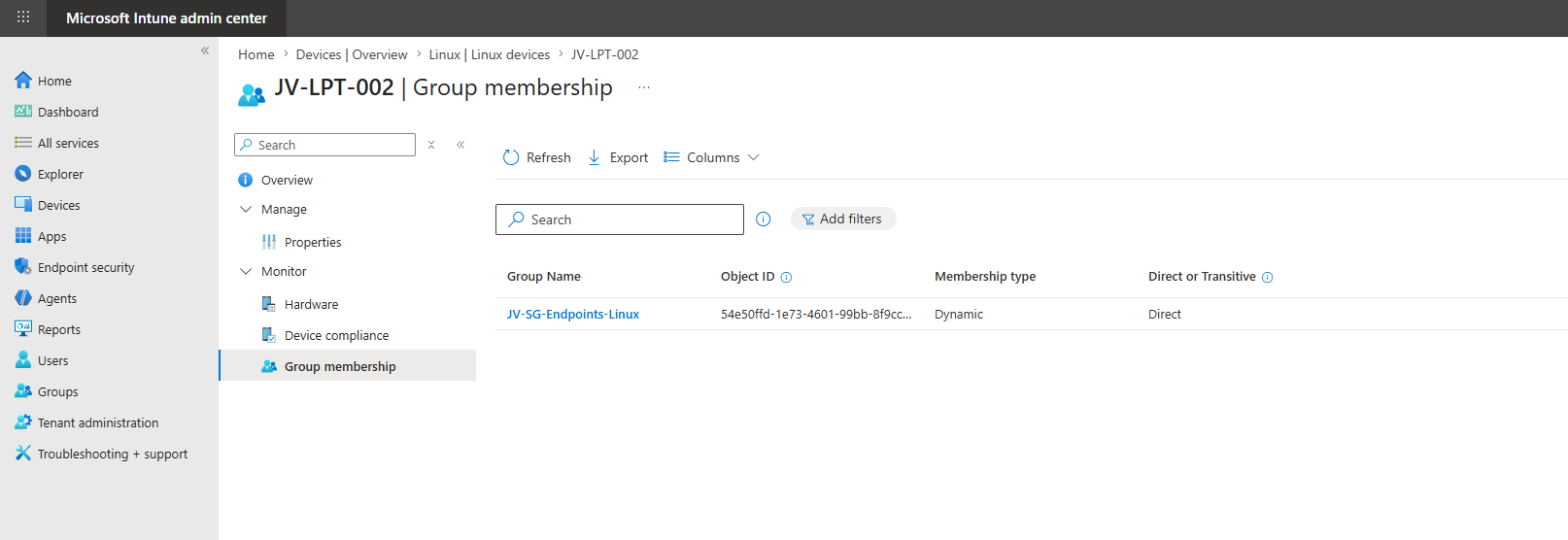Image resolution: width=1568 pixels, height=540 pixels.
Task: Click the Object ID info icon
Action: (787, 278)
